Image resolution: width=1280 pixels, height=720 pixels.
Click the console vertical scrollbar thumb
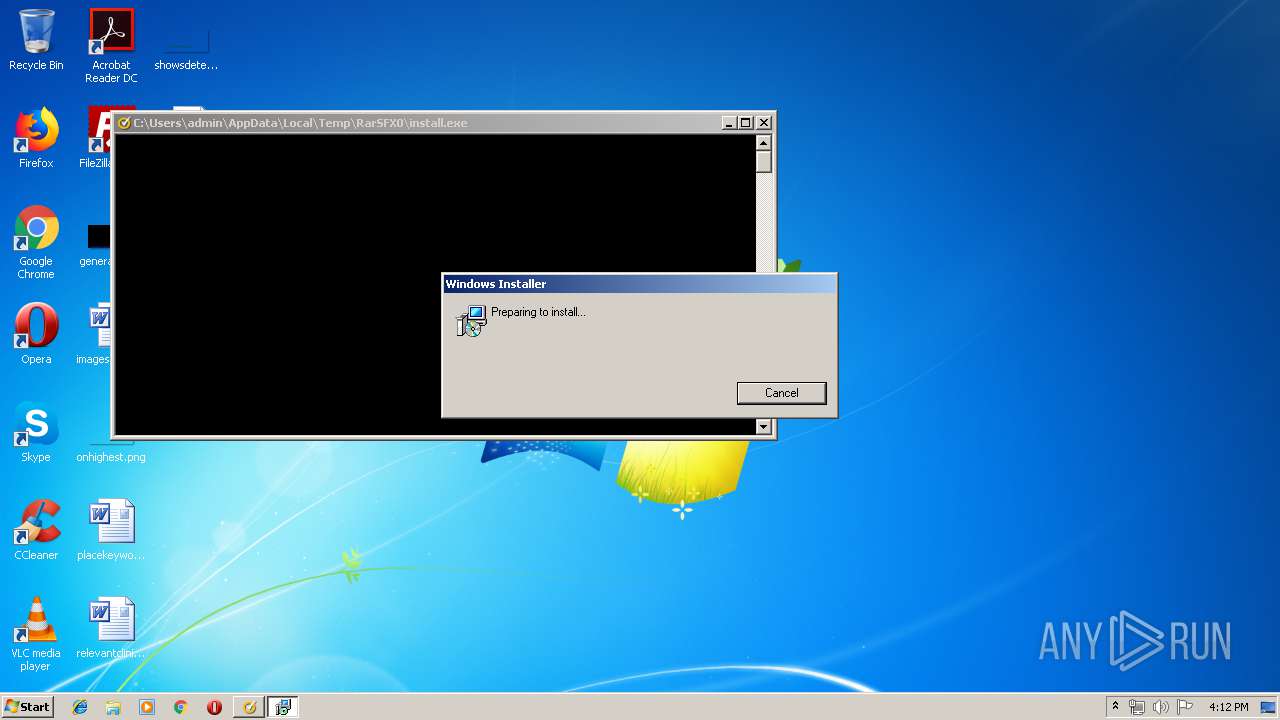(x=764, y=162)
